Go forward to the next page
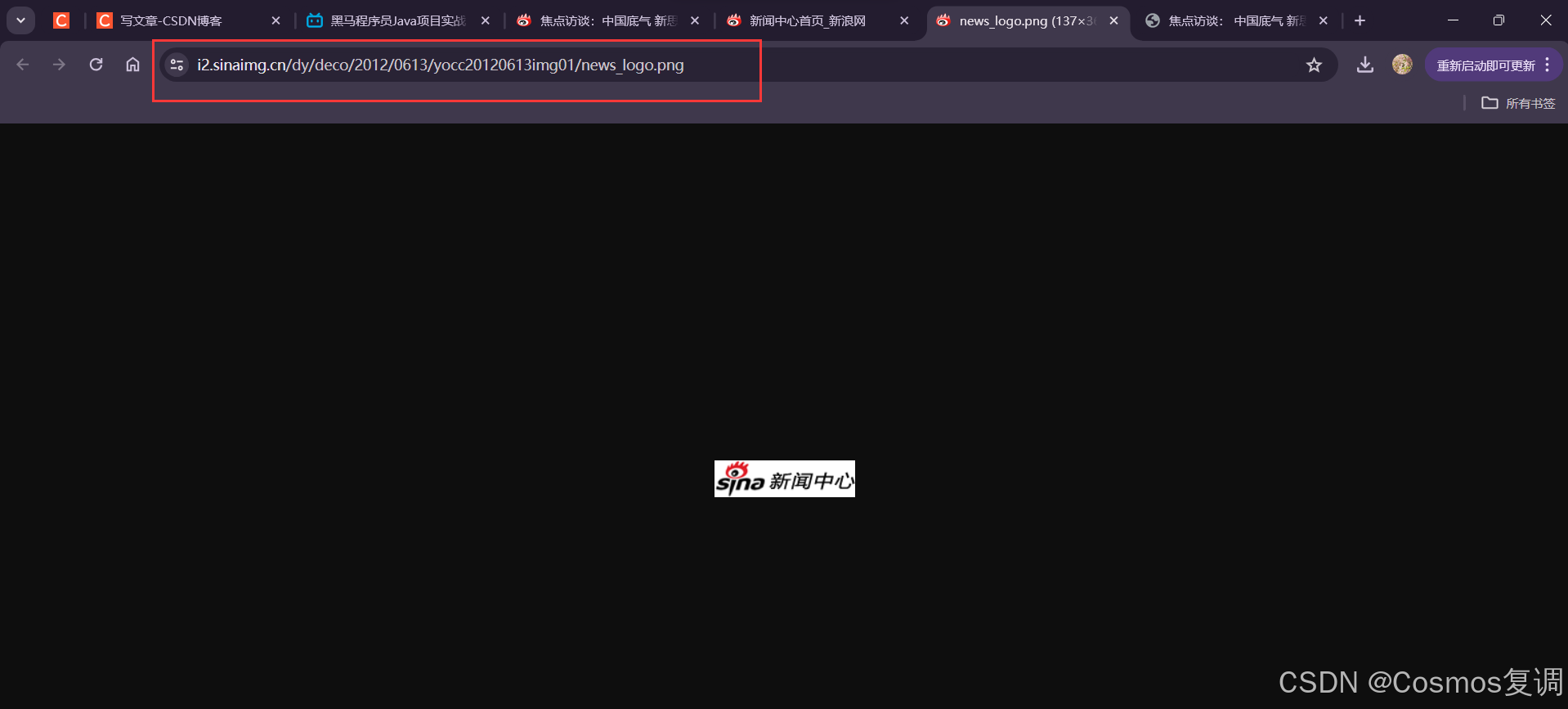Screen dimensions: 1568x709 (x=59, y=65)
